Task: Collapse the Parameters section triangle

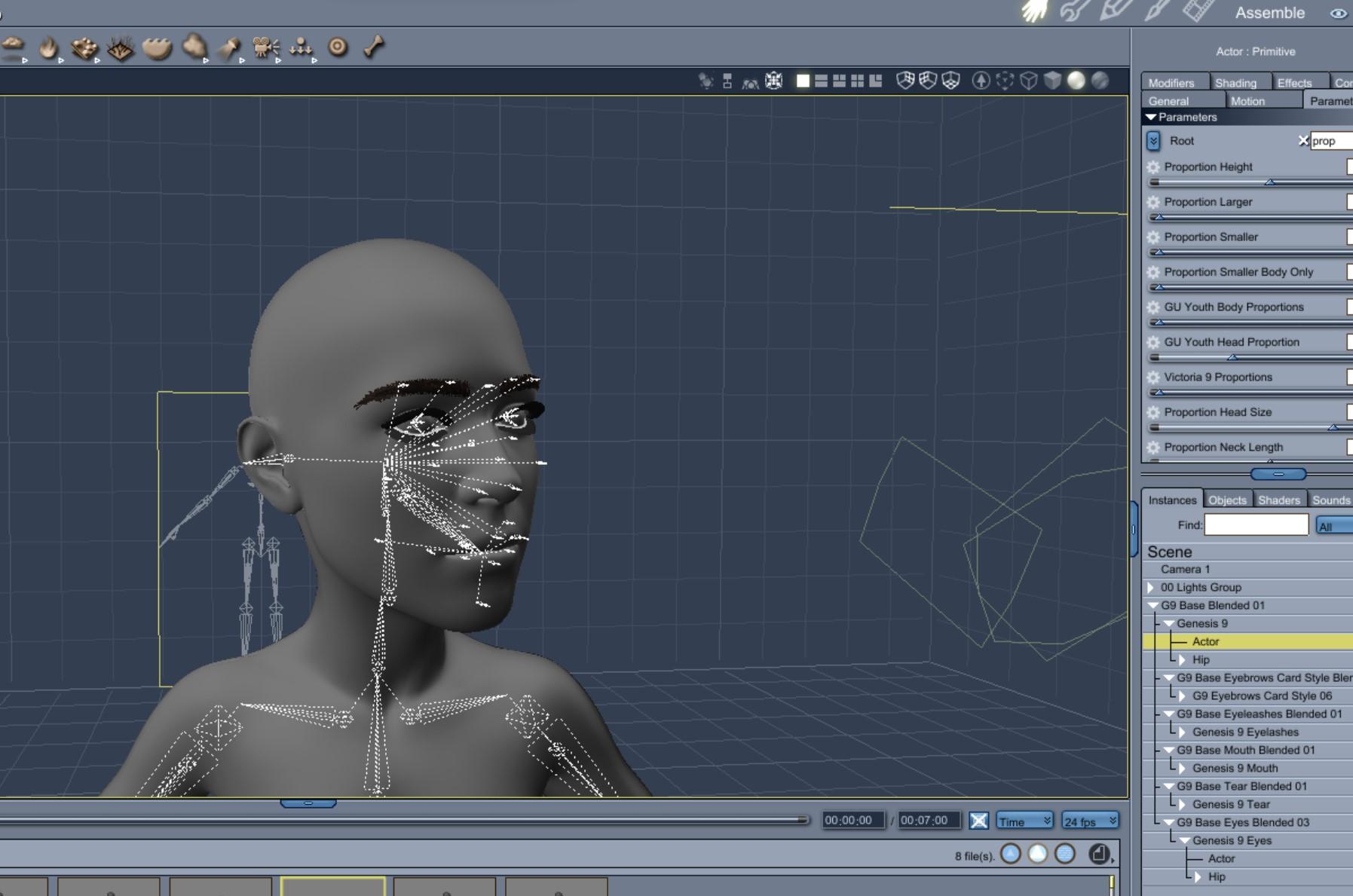Action: 1151,118
